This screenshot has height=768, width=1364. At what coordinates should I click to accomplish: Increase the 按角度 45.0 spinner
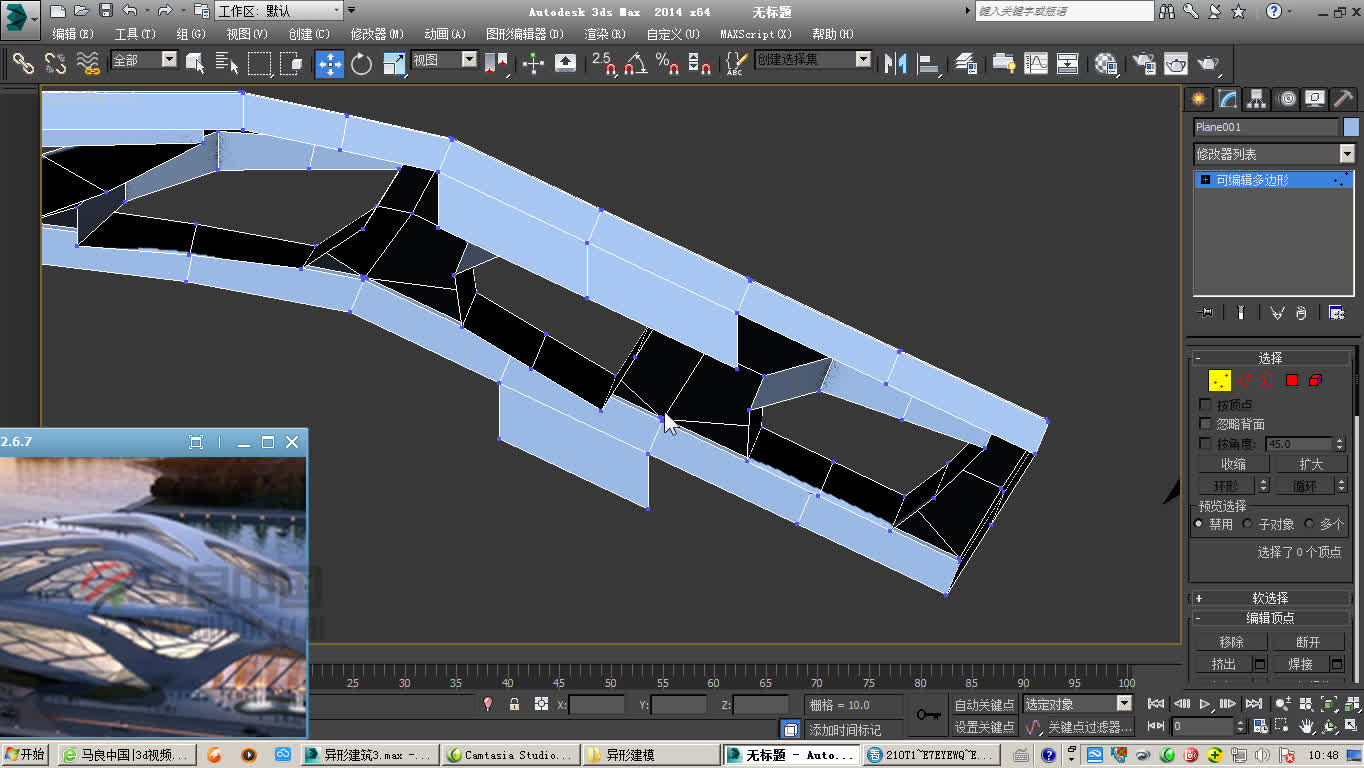tap(1338, 439)
